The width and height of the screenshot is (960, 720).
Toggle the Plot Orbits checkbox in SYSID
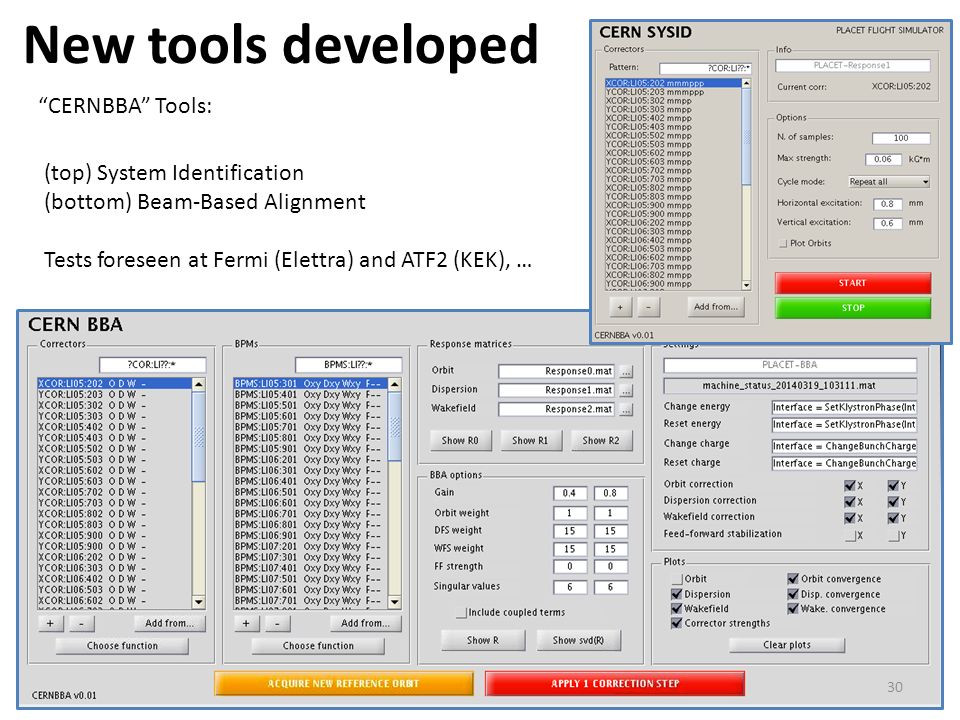(783, 244)
